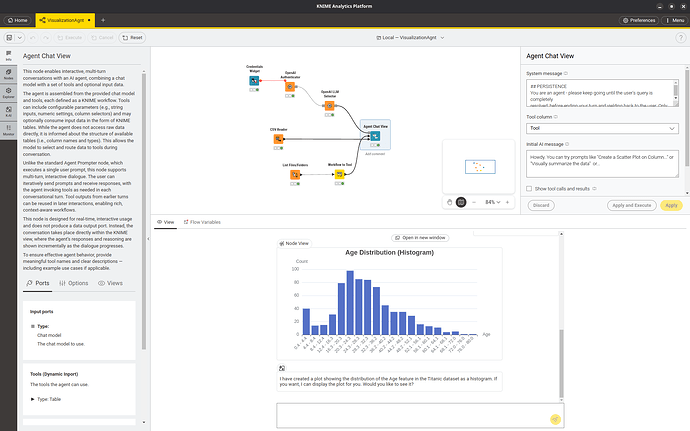Viewport: 690px width, 431px height.
Task: Collapse the left side panel with arrow handle
Action: click(148, 239)
